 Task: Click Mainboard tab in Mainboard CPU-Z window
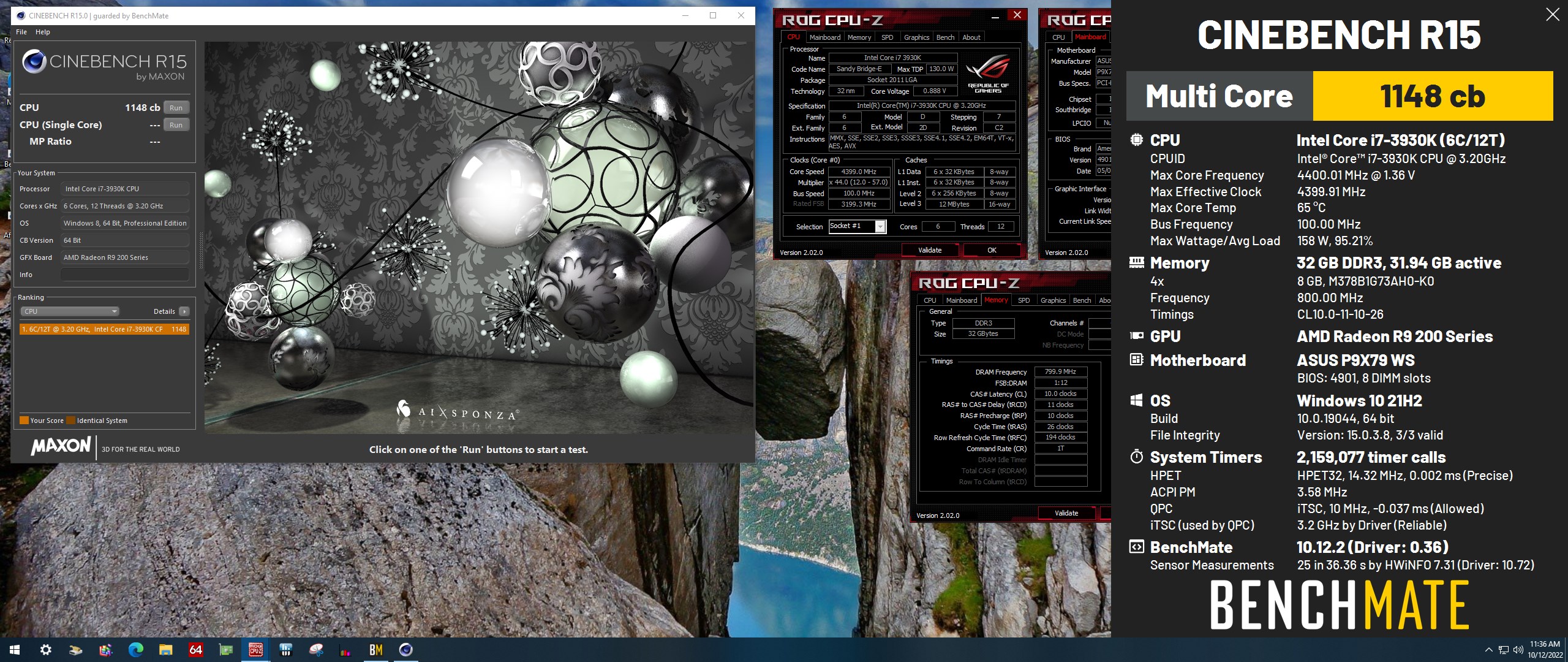[1090, 37]
